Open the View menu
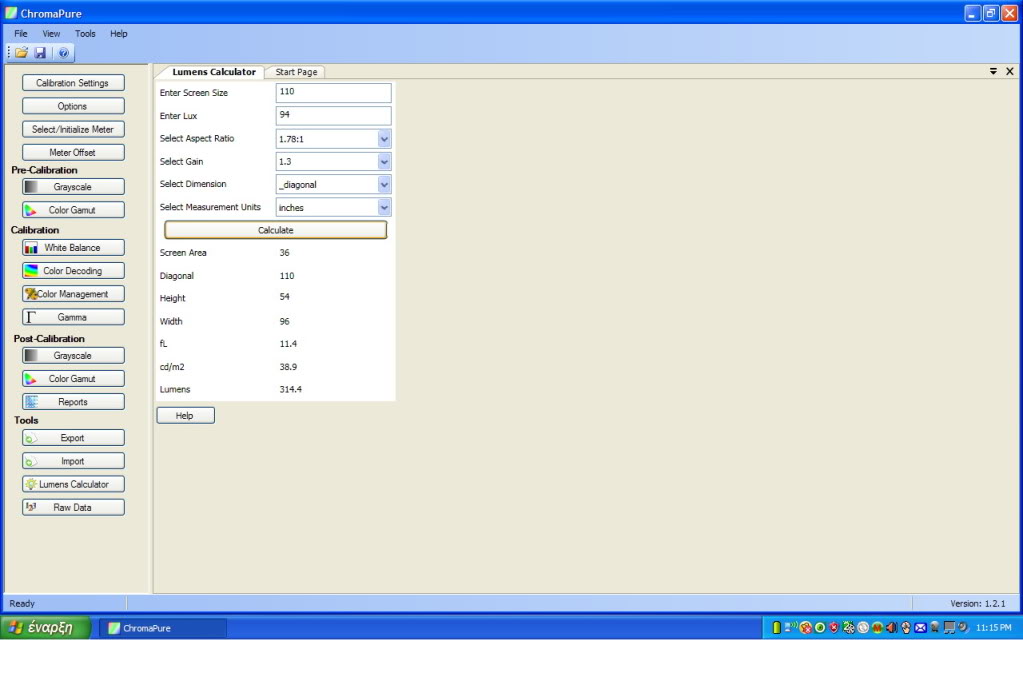1023x681 pixels. point(51,33)
